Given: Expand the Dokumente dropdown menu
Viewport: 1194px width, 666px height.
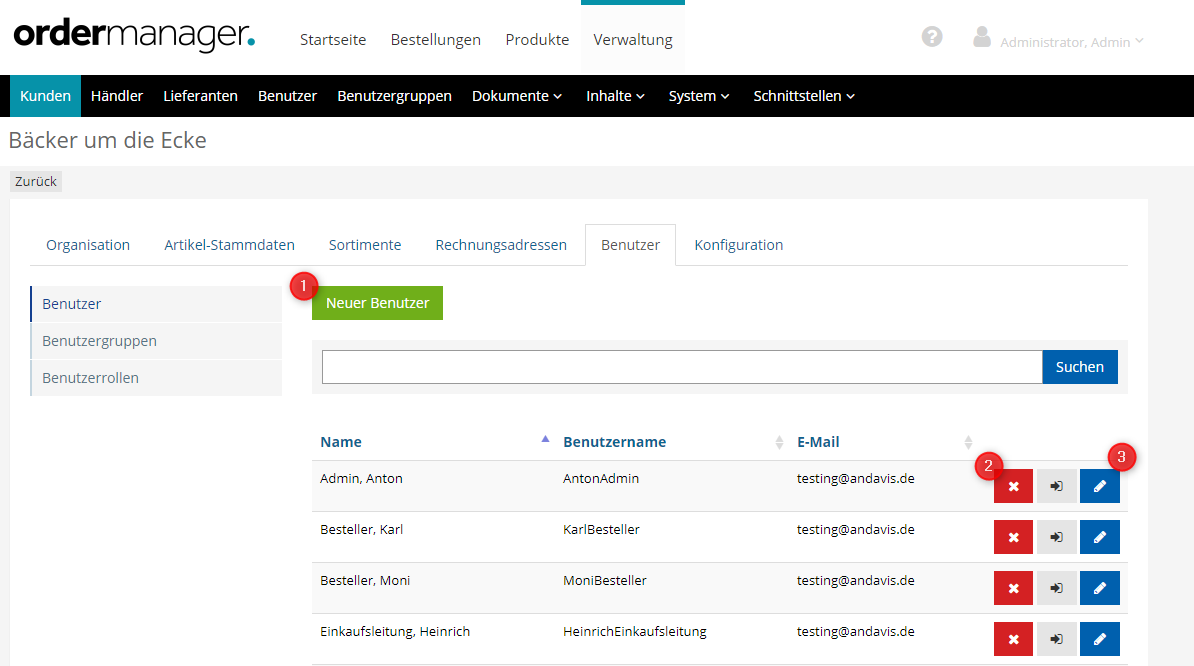Looking at the screenshot, I should coord(516,96).
